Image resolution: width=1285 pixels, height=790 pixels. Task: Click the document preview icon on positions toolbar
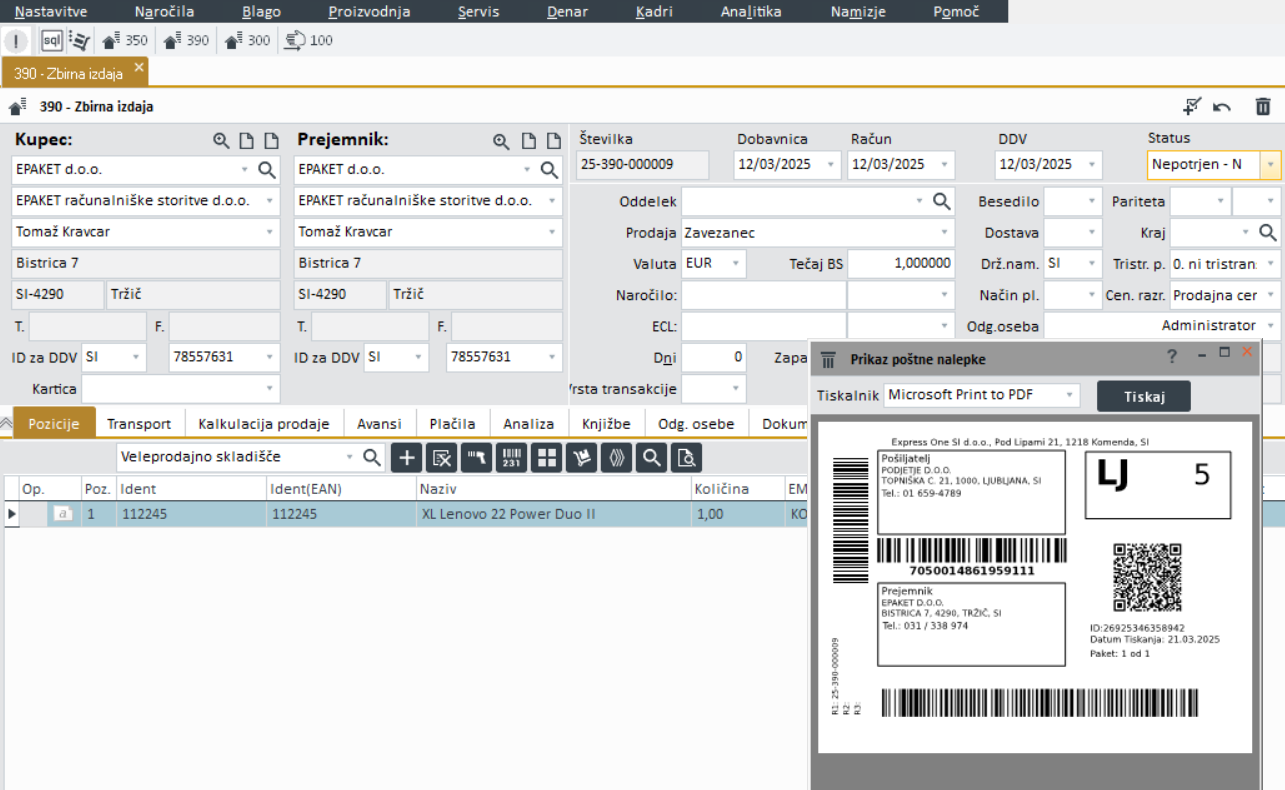[x=685, y=457]
